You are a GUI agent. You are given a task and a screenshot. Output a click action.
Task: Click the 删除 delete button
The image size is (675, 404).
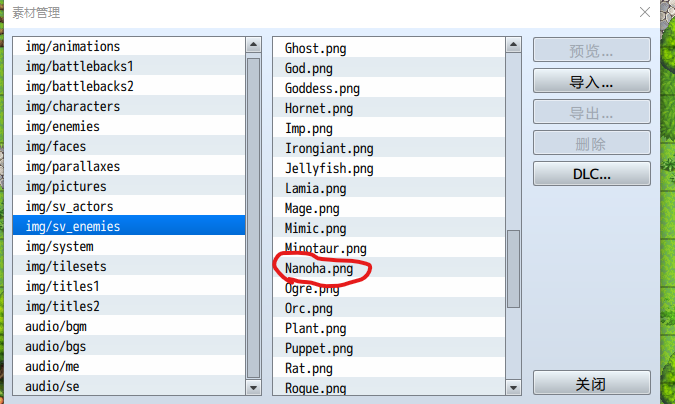[x=591, y=143]
